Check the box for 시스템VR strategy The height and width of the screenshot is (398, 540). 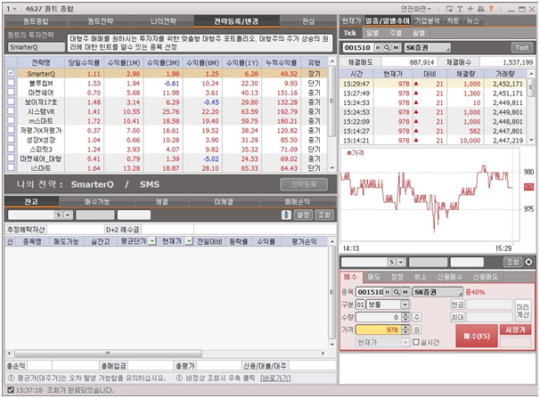tap(11, 111)
